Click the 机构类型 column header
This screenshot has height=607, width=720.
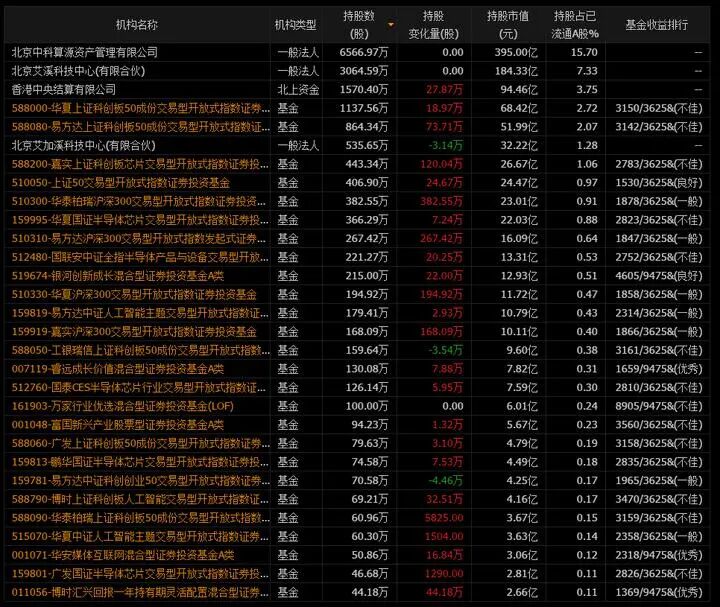point(296,25)
